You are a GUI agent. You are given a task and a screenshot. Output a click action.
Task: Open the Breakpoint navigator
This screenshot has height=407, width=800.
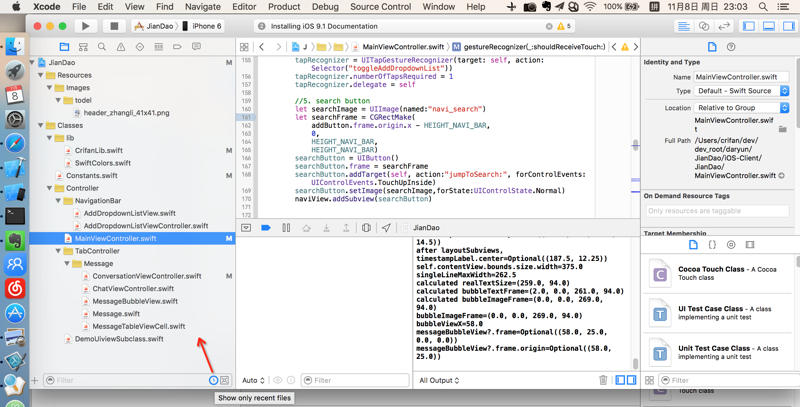(177, 47)
